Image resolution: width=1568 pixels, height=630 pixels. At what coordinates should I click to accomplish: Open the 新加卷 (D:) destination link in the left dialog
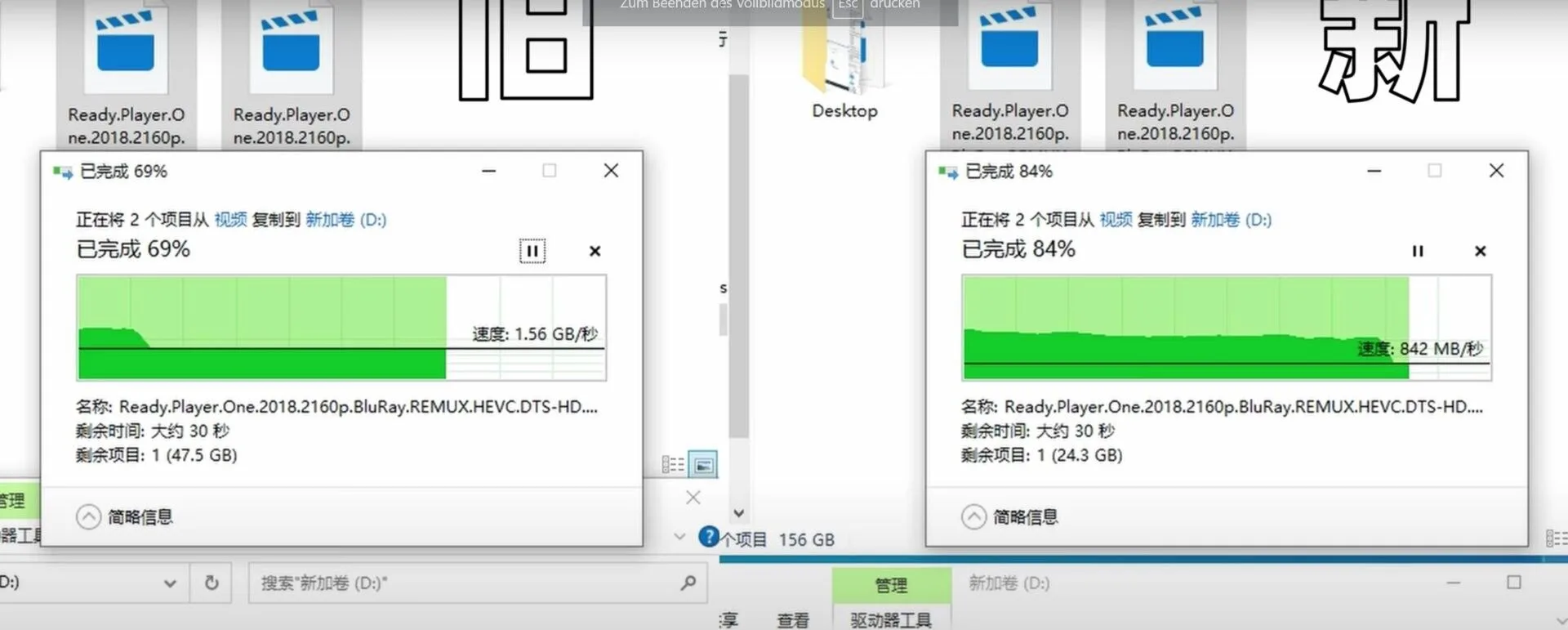[x=345, y=219]
